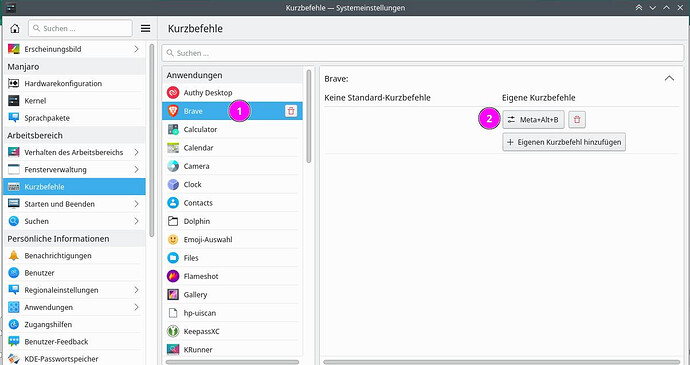Click the applications list vertical scrollbar

[308, 116]
